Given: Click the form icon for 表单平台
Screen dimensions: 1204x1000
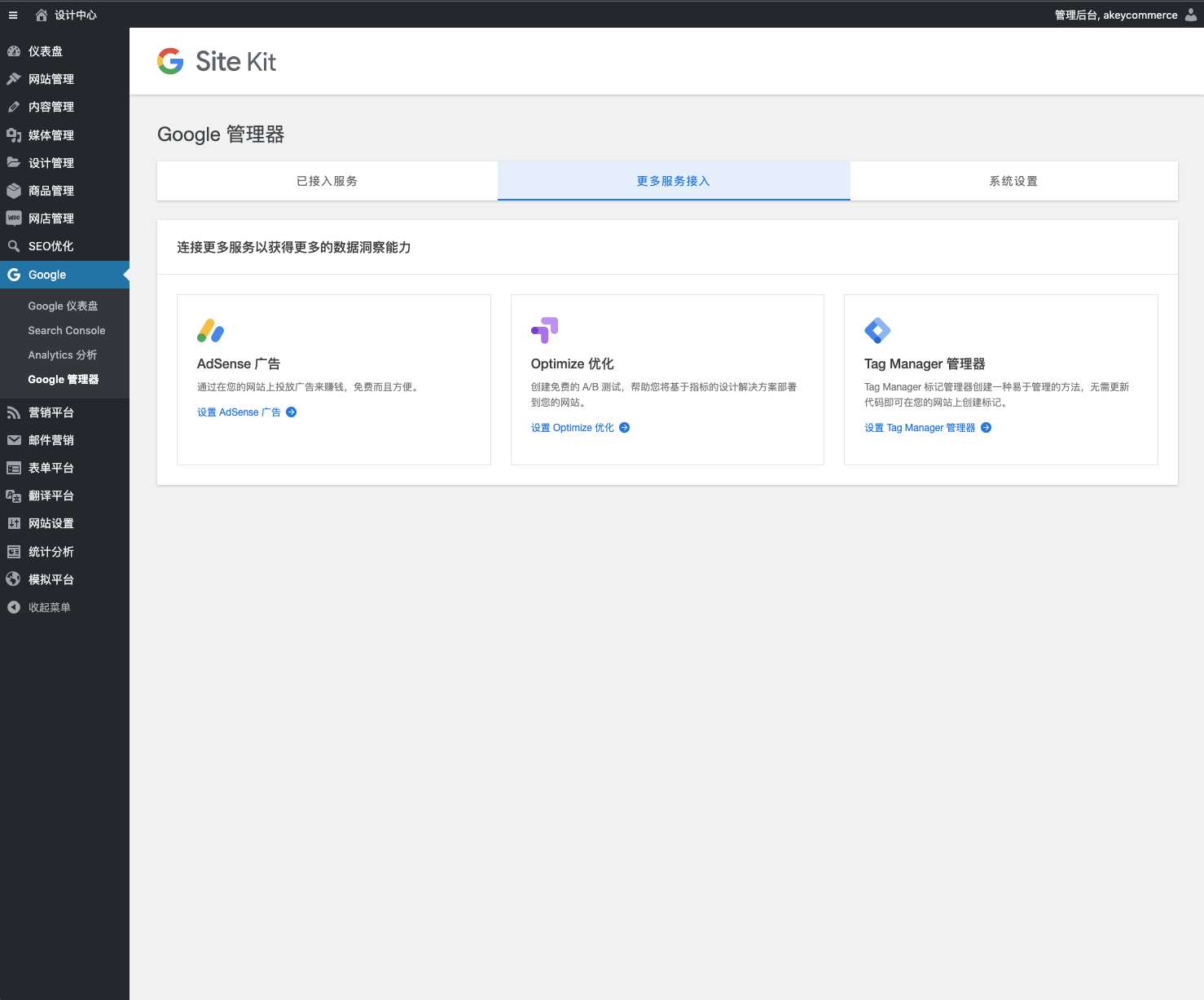Looking at the screenshot, I should pos(14,468).
